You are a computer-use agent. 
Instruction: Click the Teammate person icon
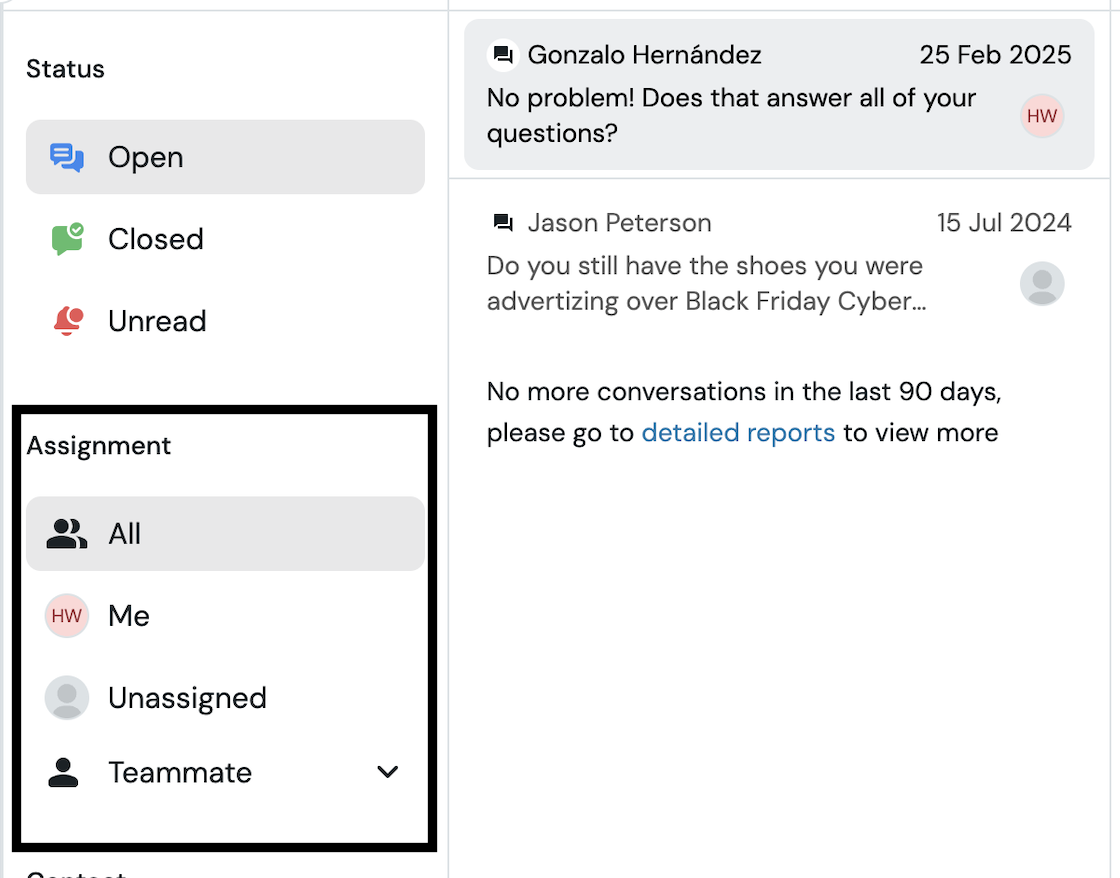click(x=64, y=772)
